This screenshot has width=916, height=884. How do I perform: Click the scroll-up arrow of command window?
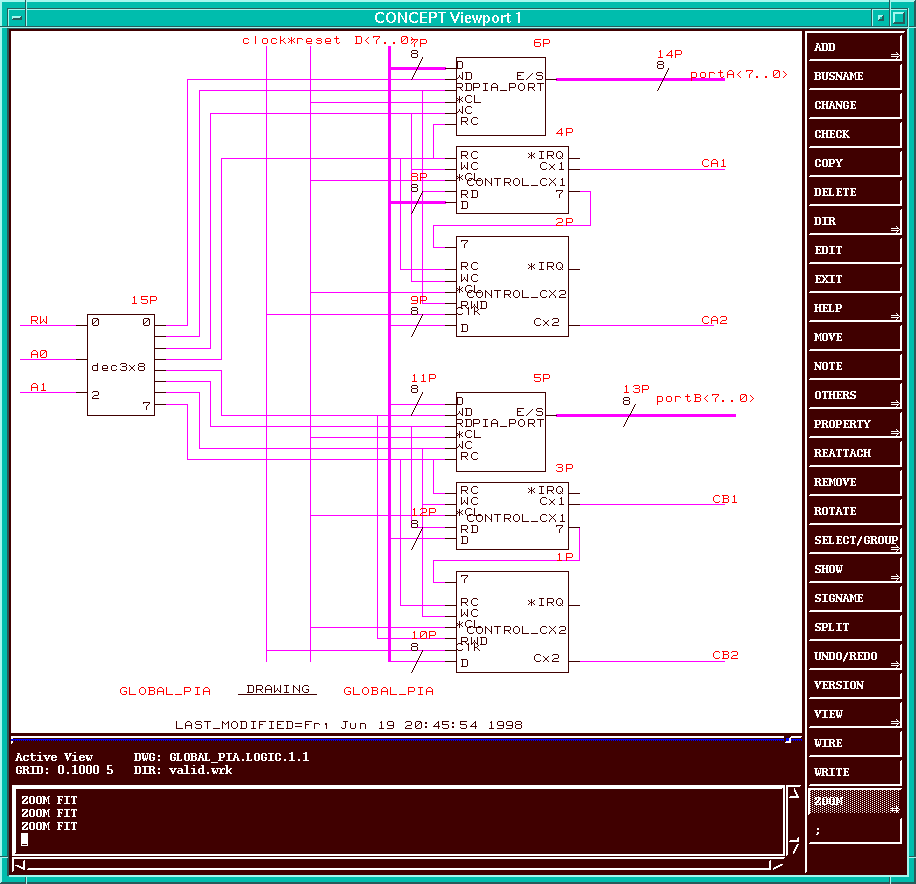[x=794, y=794]
